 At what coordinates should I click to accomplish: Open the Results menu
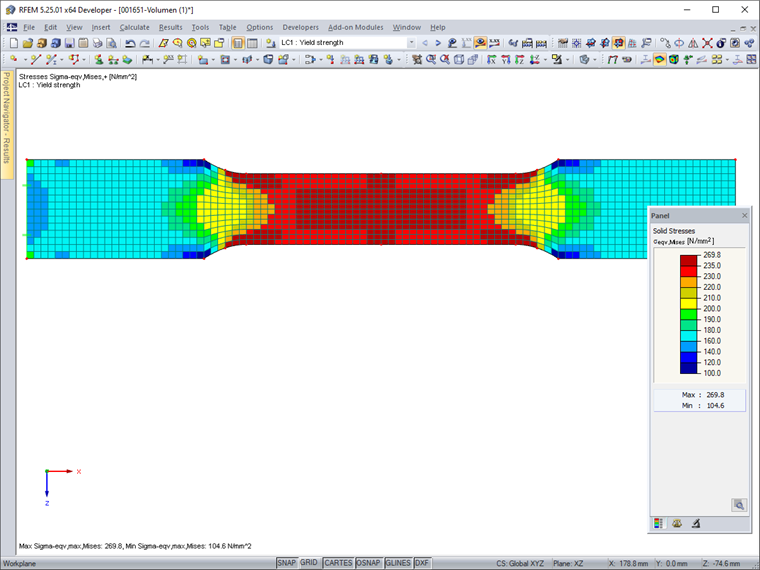click(171, 28)
